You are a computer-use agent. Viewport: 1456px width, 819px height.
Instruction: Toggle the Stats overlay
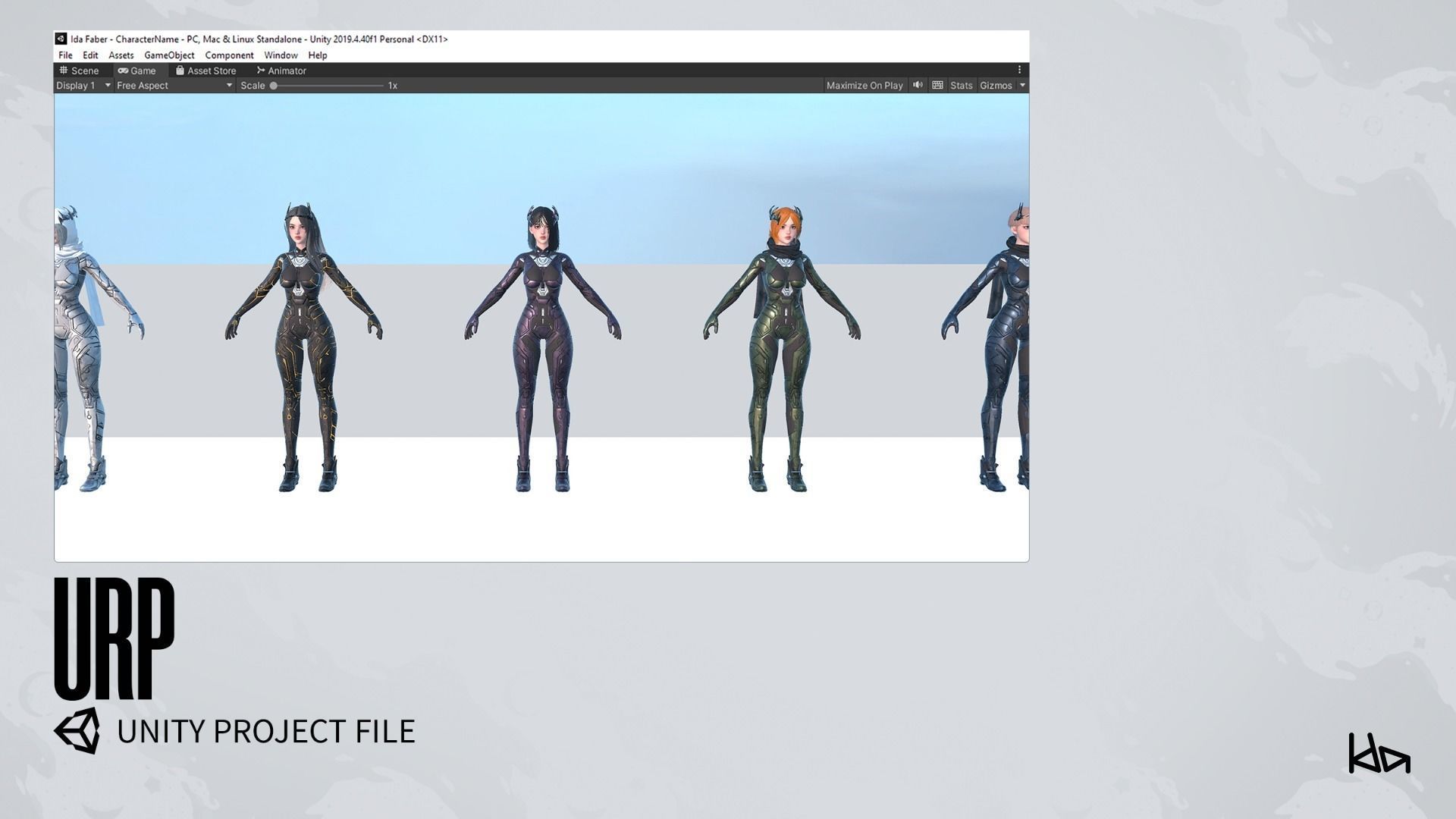click(x=961, y=86)
